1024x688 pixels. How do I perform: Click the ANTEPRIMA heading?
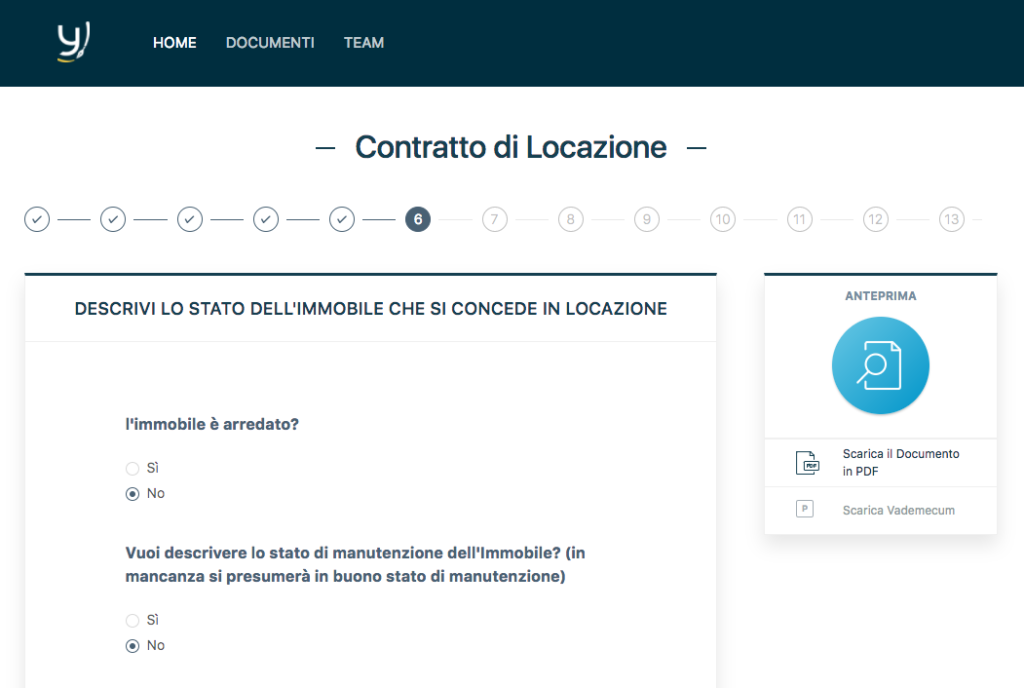coord(880,296)
